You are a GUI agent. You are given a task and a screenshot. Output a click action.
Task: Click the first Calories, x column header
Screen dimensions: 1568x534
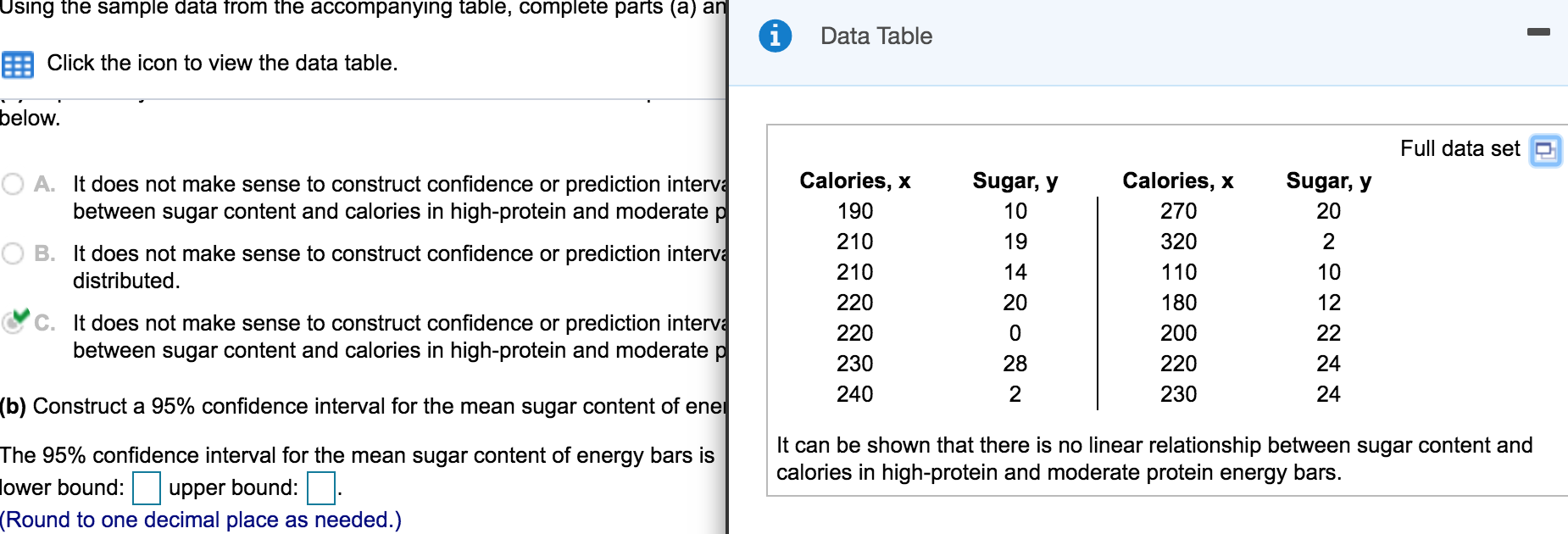click(x=854, y=180)
